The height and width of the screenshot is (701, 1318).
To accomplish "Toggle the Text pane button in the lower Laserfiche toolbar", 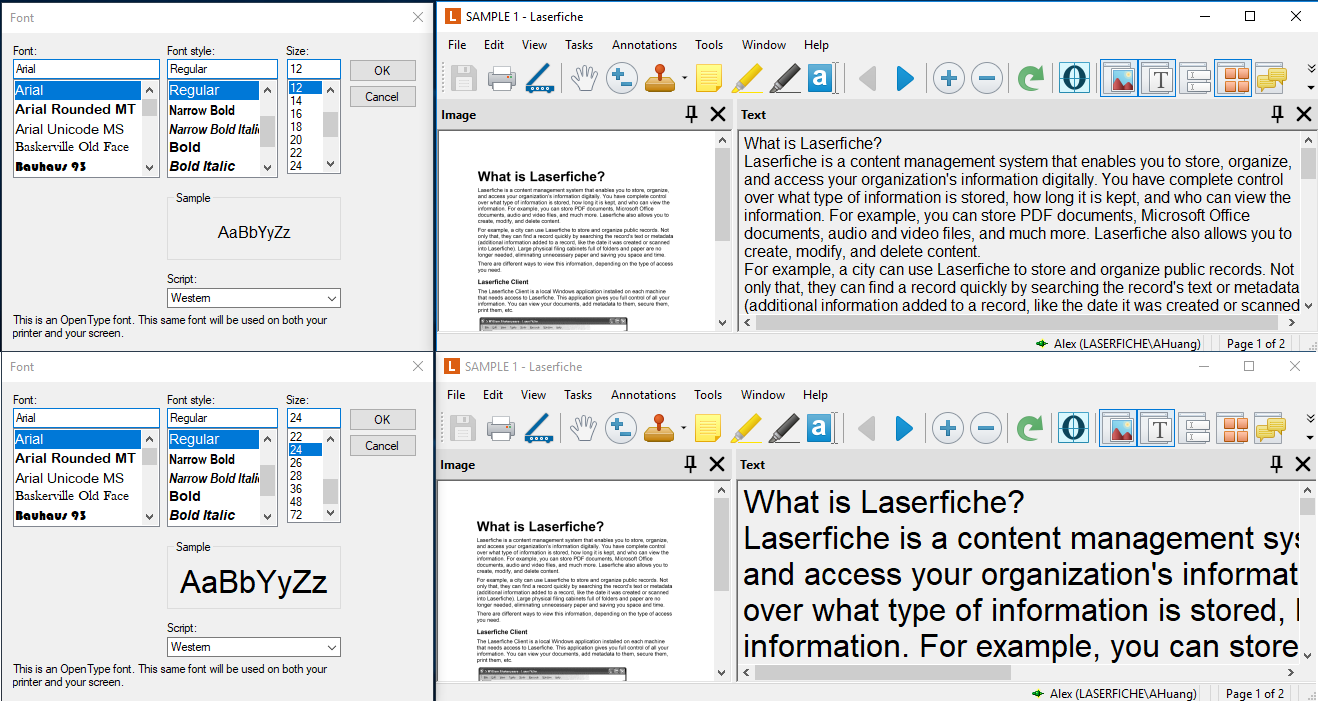I will [x=1157, y=428].
